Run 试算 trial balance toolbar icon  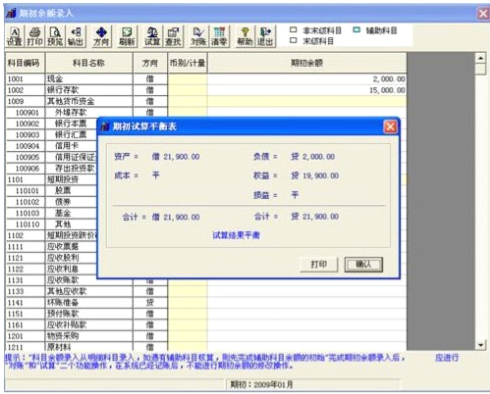click(152, 36)
